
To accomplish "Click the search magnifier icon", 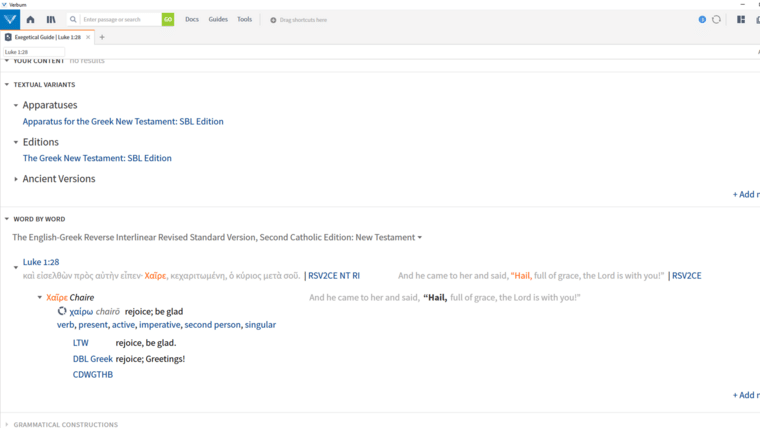I will point(73,20).
